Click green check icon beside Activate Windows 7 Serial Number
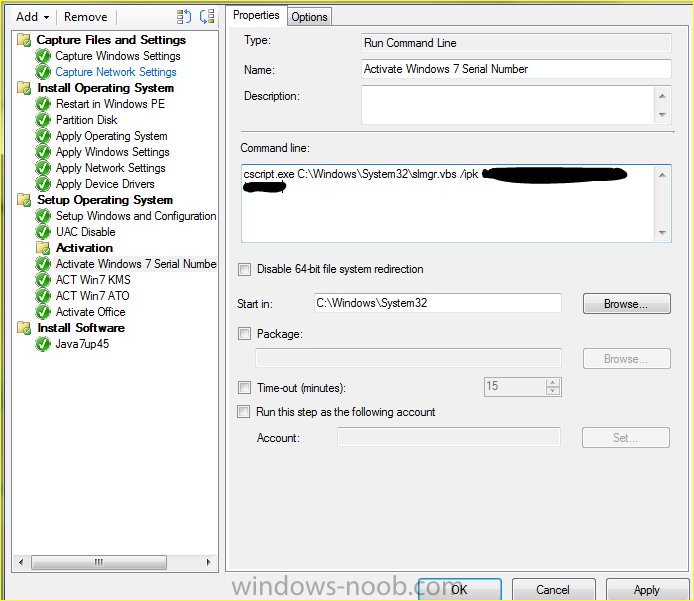694x601 pixels. (43, 264)
